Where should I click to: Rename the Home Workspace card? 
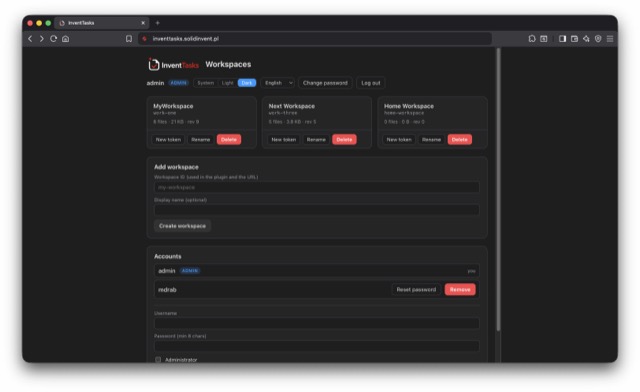click(431, 140)
